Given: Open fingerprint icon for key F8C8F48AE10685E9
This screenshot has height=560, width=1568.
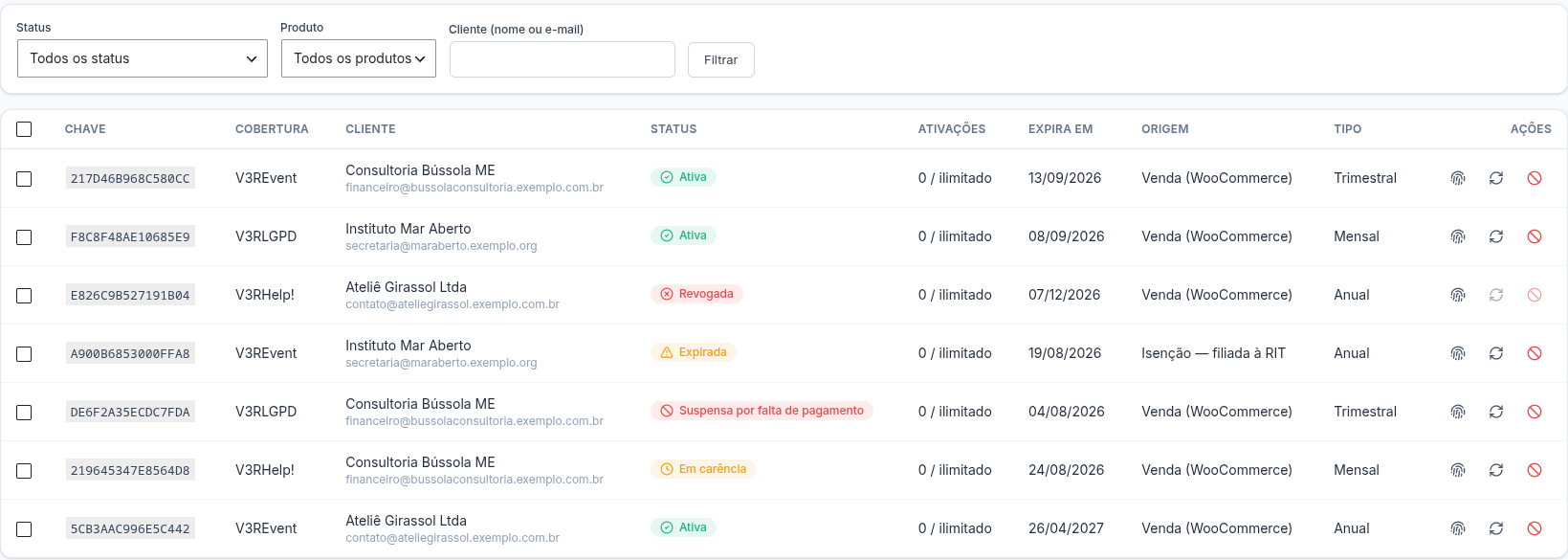Looking at the screenshot, I should pyautogui.click(x=1458, y=236).
